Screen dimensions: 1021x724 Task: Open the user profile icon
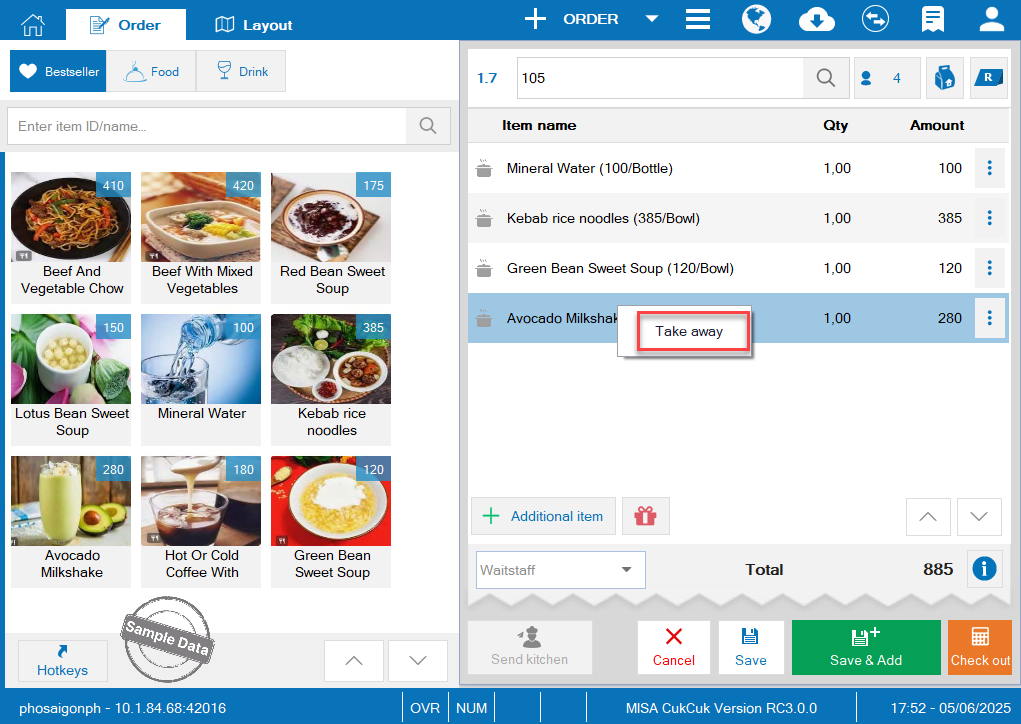pyautogui.click(x=991, y=19)
